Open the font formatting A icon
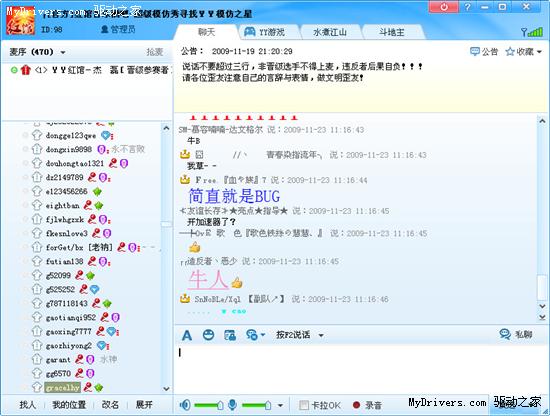Image resolution: width=550 pixels, height=416 pixels. tap(187, 335)
